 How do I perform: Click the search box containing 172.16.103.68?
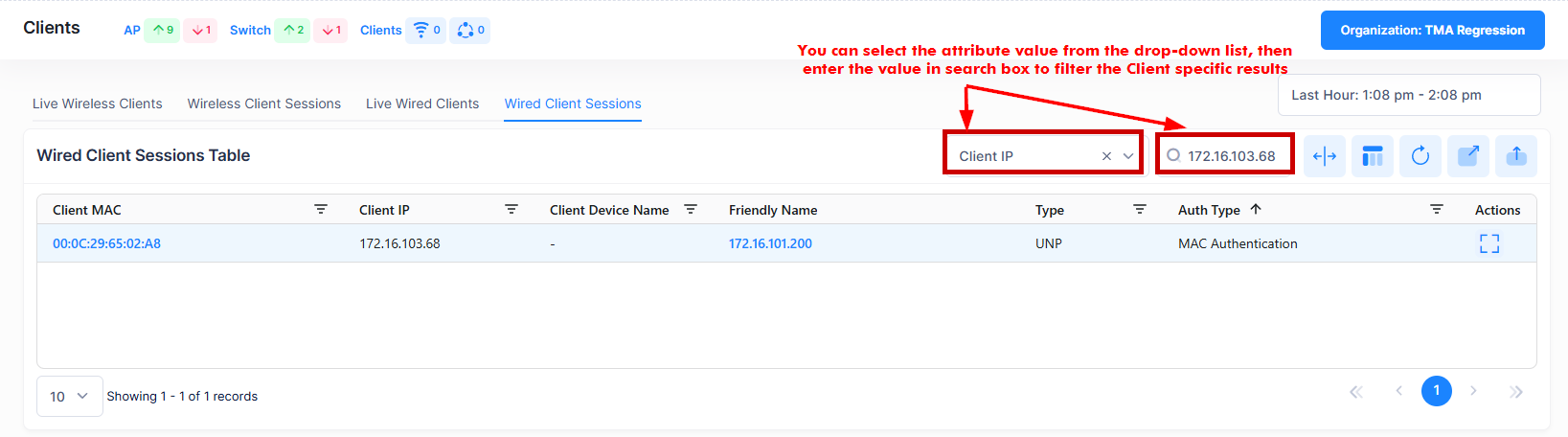(x=1232, y=156)
